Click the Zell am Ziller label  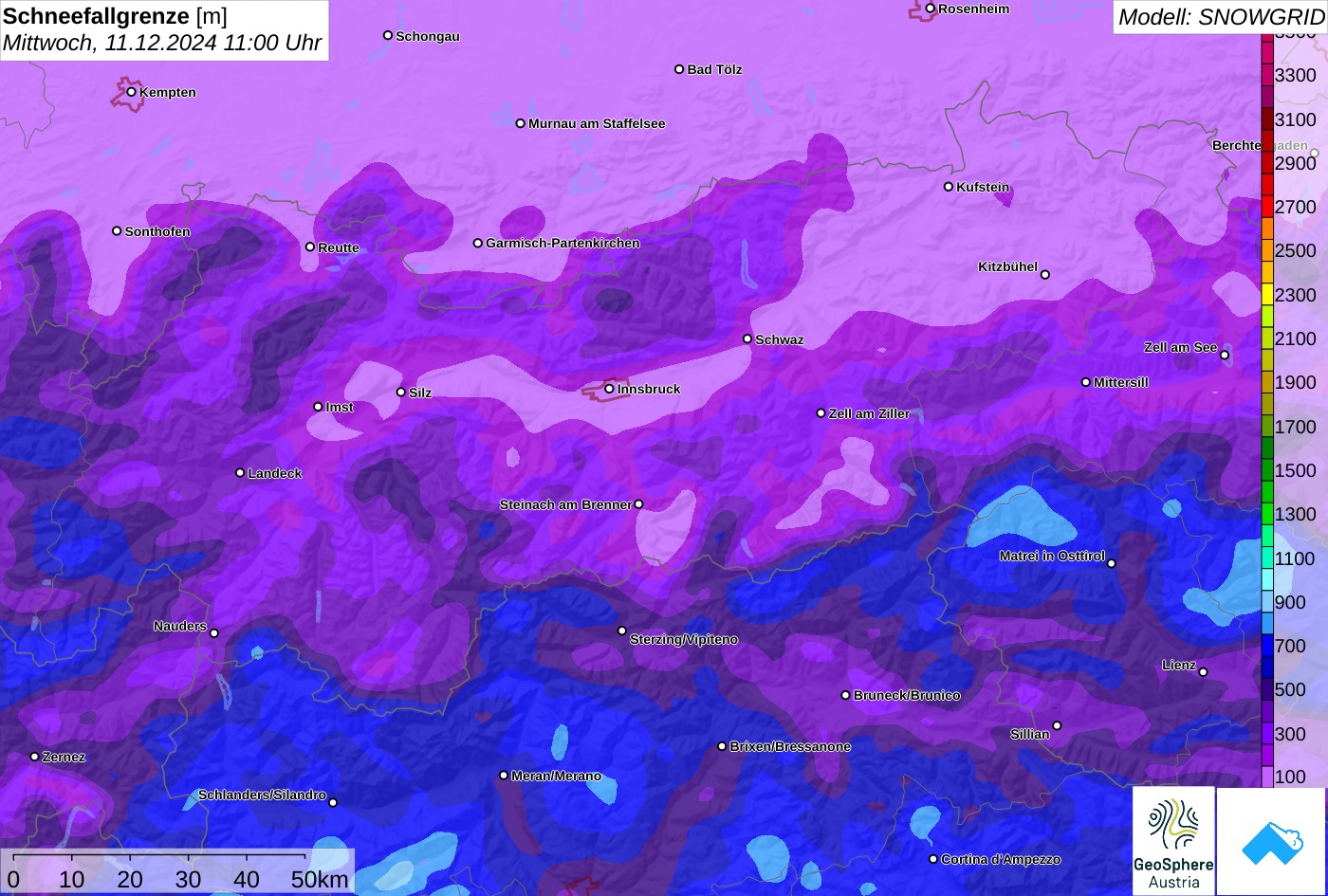[869, 413]
